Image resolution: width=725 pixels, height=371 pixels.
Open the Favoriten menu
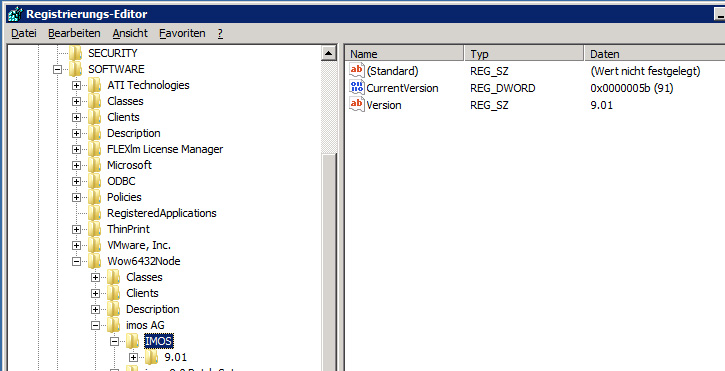182,33
